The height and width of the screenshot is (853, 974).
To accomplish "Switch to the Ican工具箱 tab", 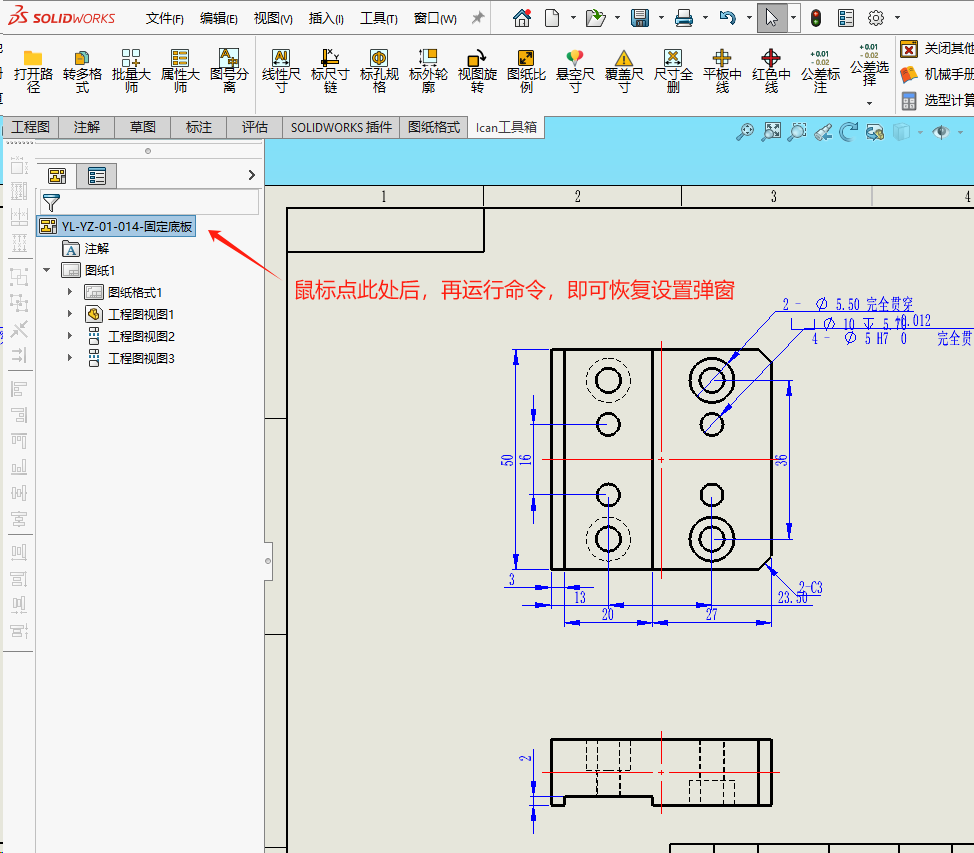I will [505, 127].
